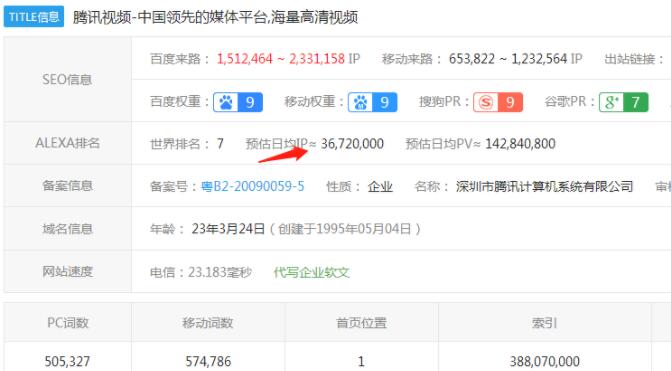Click the 企业 nature value

pos(380,186)
